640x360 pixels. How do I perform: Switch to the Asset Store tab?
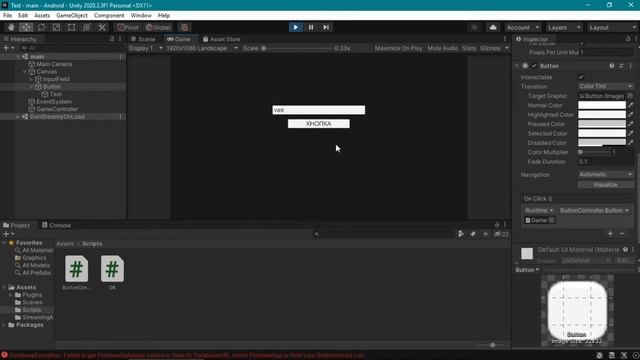click(x=222, y=39)
